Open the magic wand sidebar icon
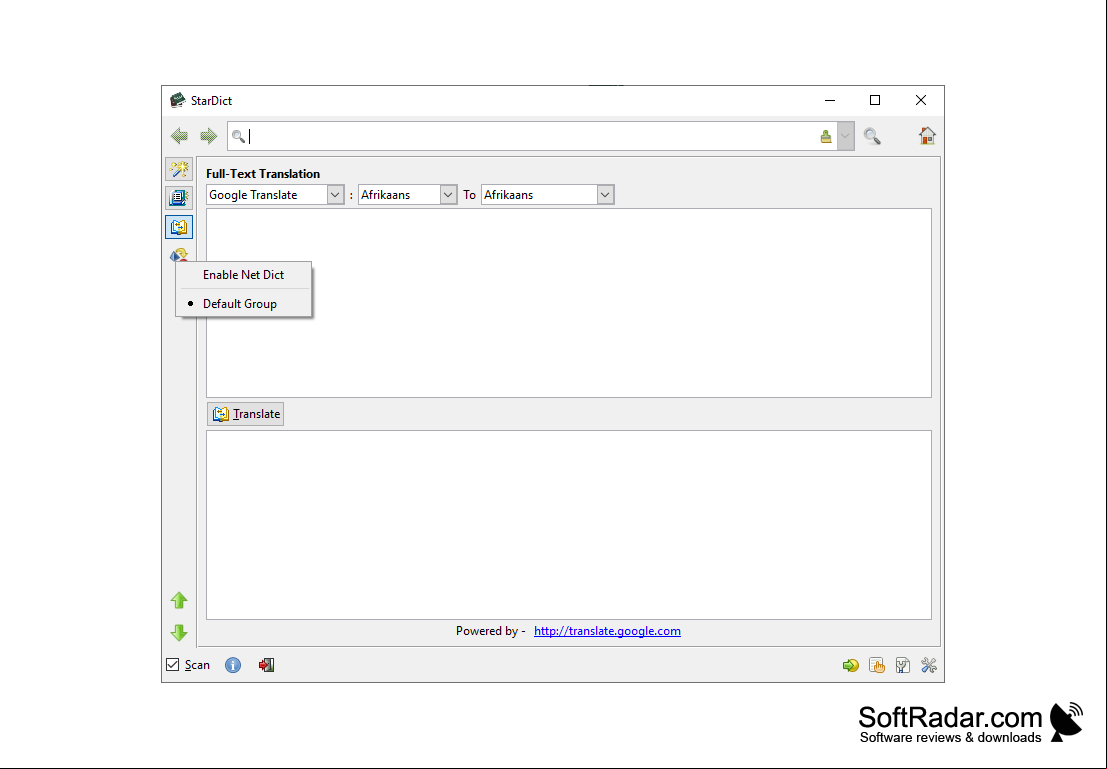The width and height of the screenshot is (1107, 769). (x=179, y=169)
